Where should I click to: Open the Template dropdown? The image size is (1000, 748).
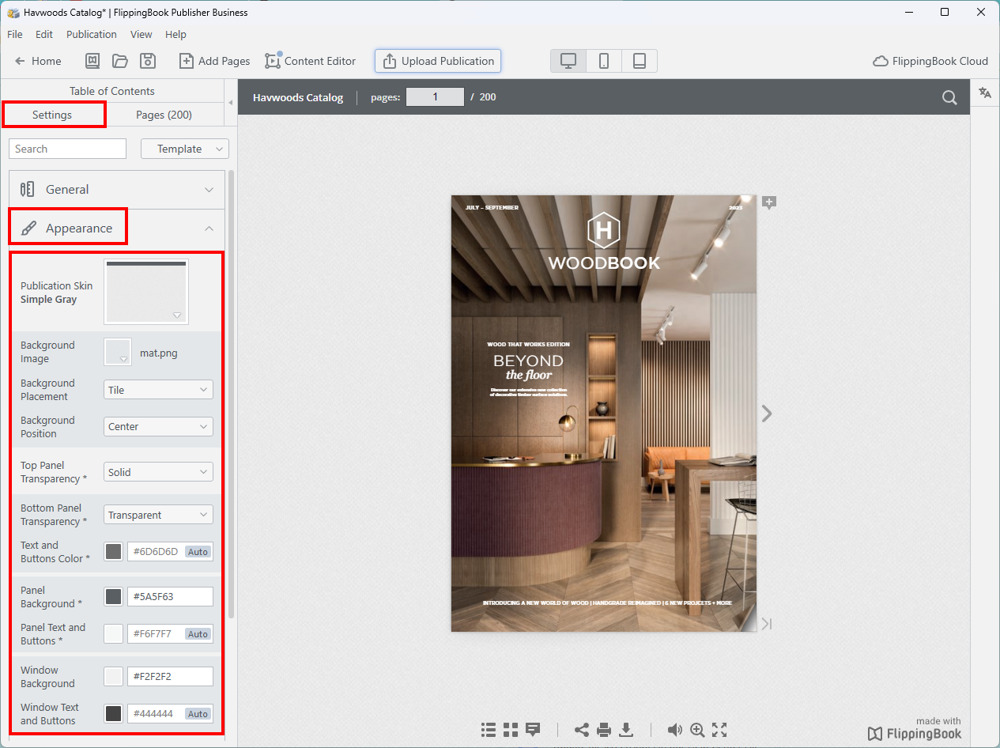184,149
